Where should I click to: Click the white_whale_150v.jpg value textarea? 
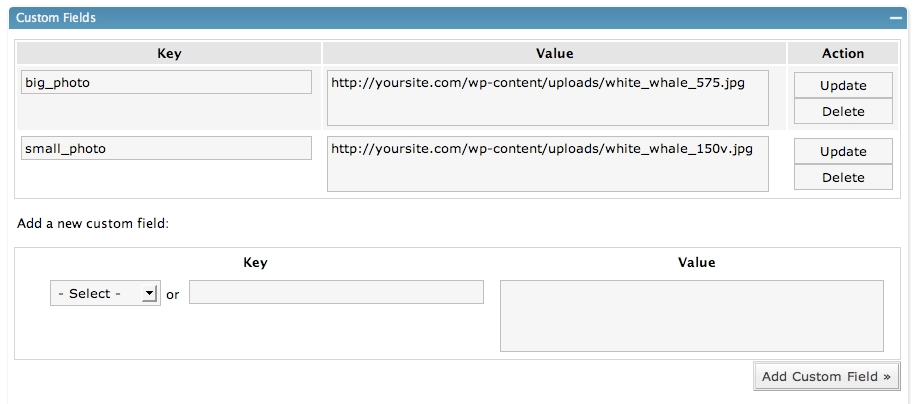click(x=547, y=163)
